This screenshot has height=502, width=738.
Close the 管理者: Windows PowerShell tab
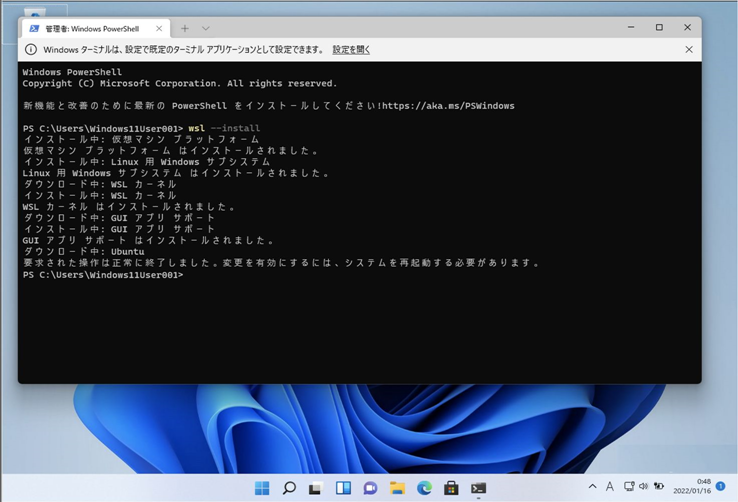coord(159,29)
